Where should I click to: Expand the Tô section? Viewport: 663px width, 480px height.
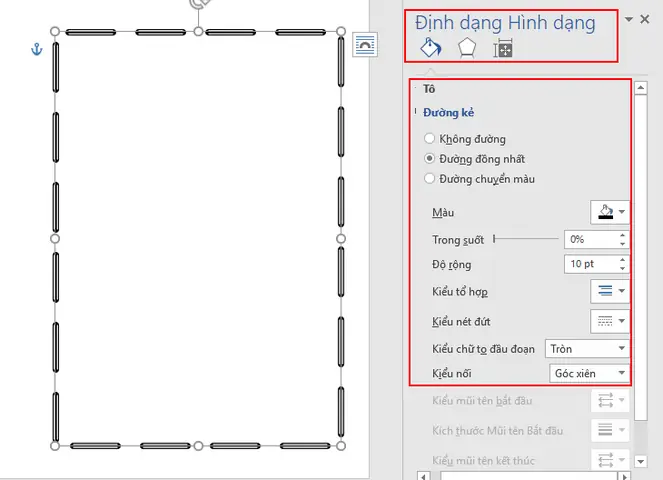tap(429, 89)
